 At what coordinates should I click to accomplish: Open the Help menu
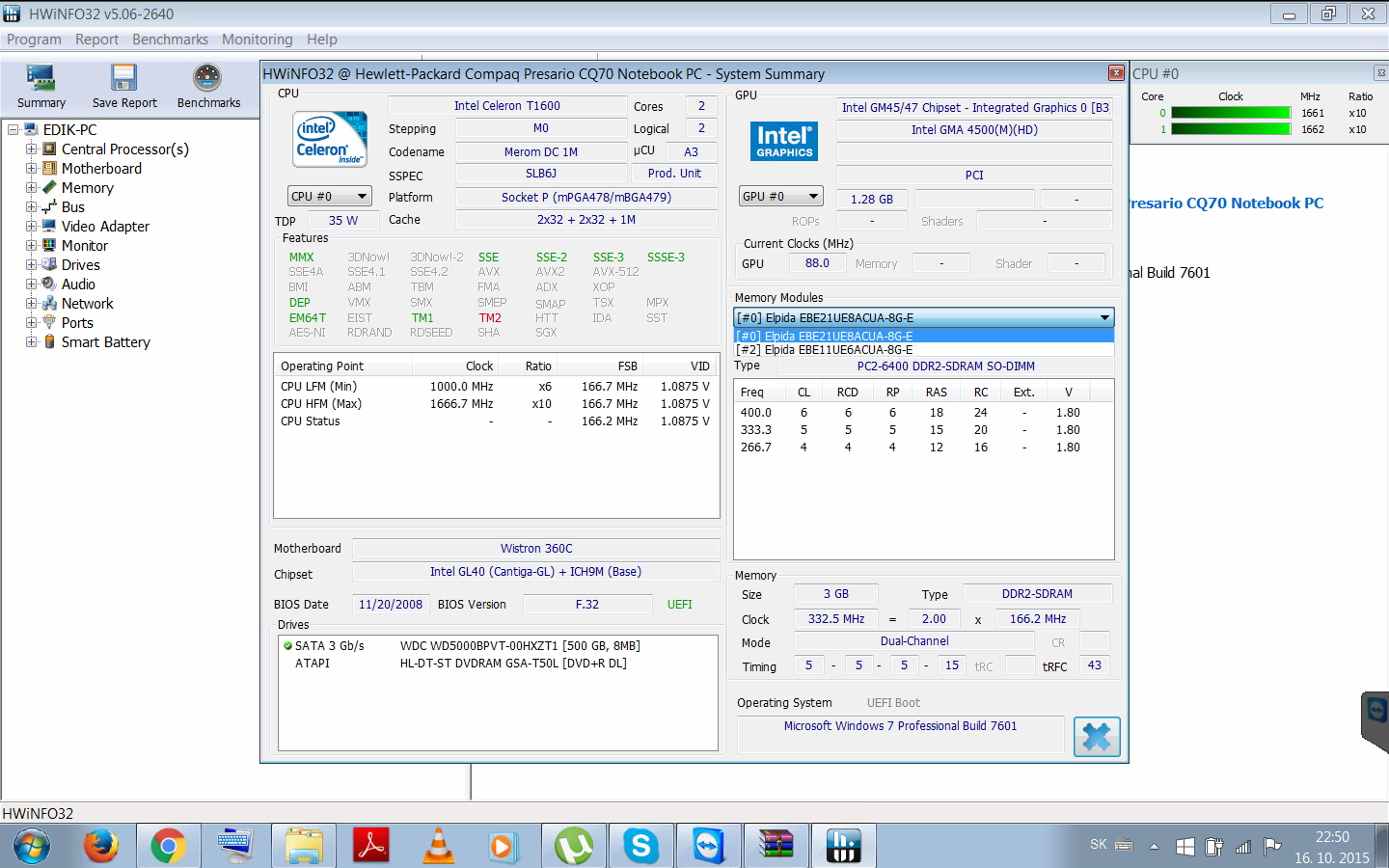322,40
